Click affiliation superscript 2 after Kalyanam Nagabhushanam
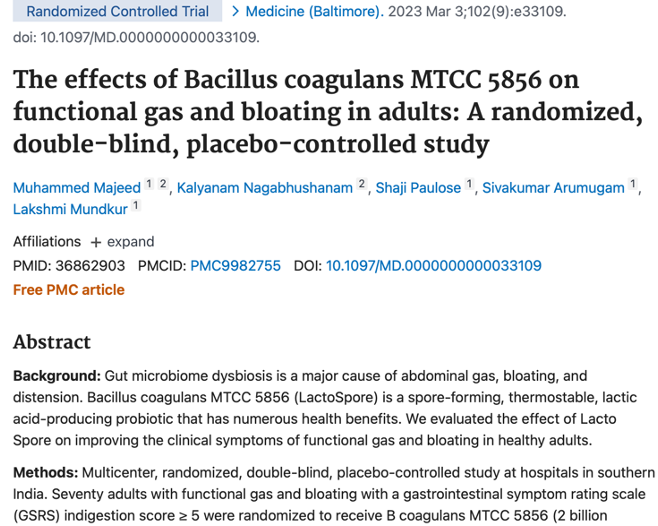658x526 pixels. [362, 184]
